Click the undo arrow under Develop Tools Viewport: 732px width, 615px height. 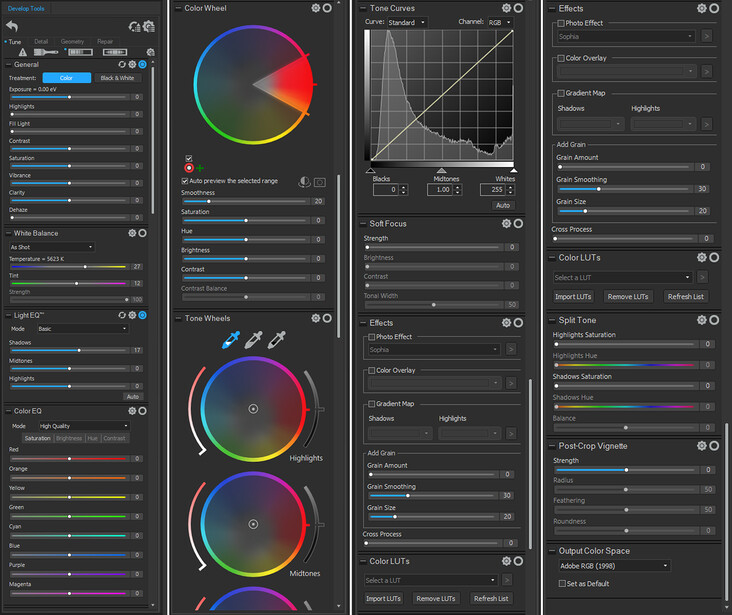(x=12, y=26)
